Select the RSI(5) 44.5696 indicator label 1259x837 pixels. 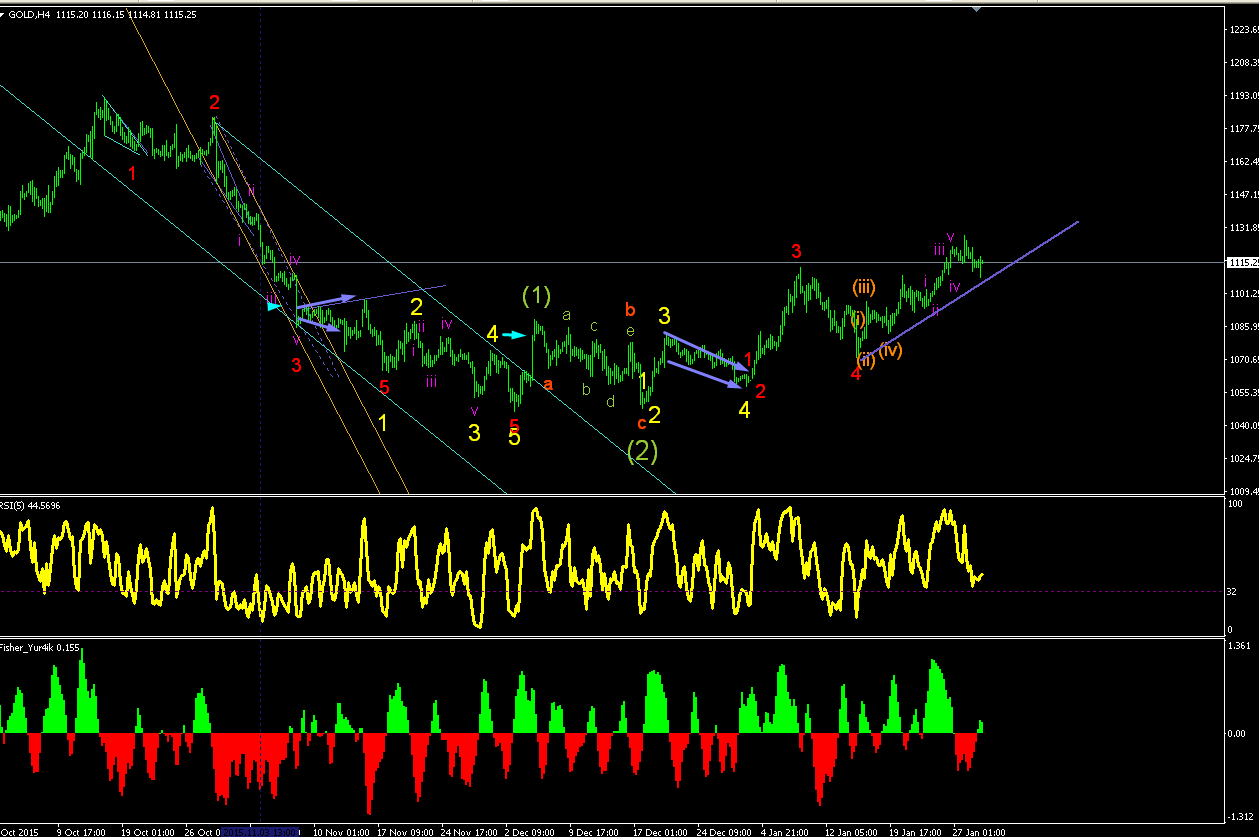(x=29, y=505)
